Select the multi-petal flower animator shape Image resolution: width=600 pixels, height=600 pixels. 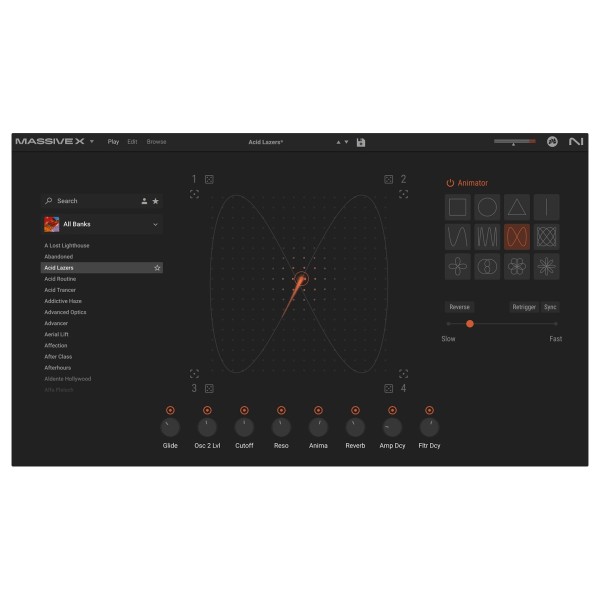(517, 266)
